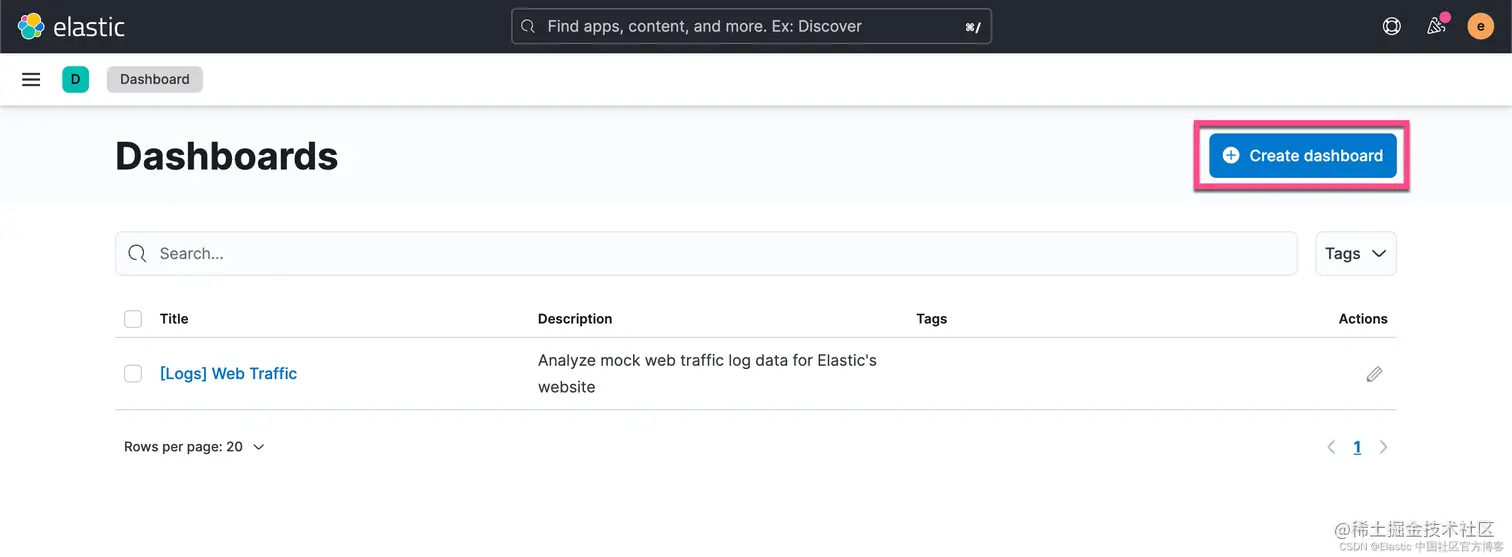1512x557 pixels.
Task: Open the user avatar menu
Action: pyautogui.click(x=1480, y=26)
